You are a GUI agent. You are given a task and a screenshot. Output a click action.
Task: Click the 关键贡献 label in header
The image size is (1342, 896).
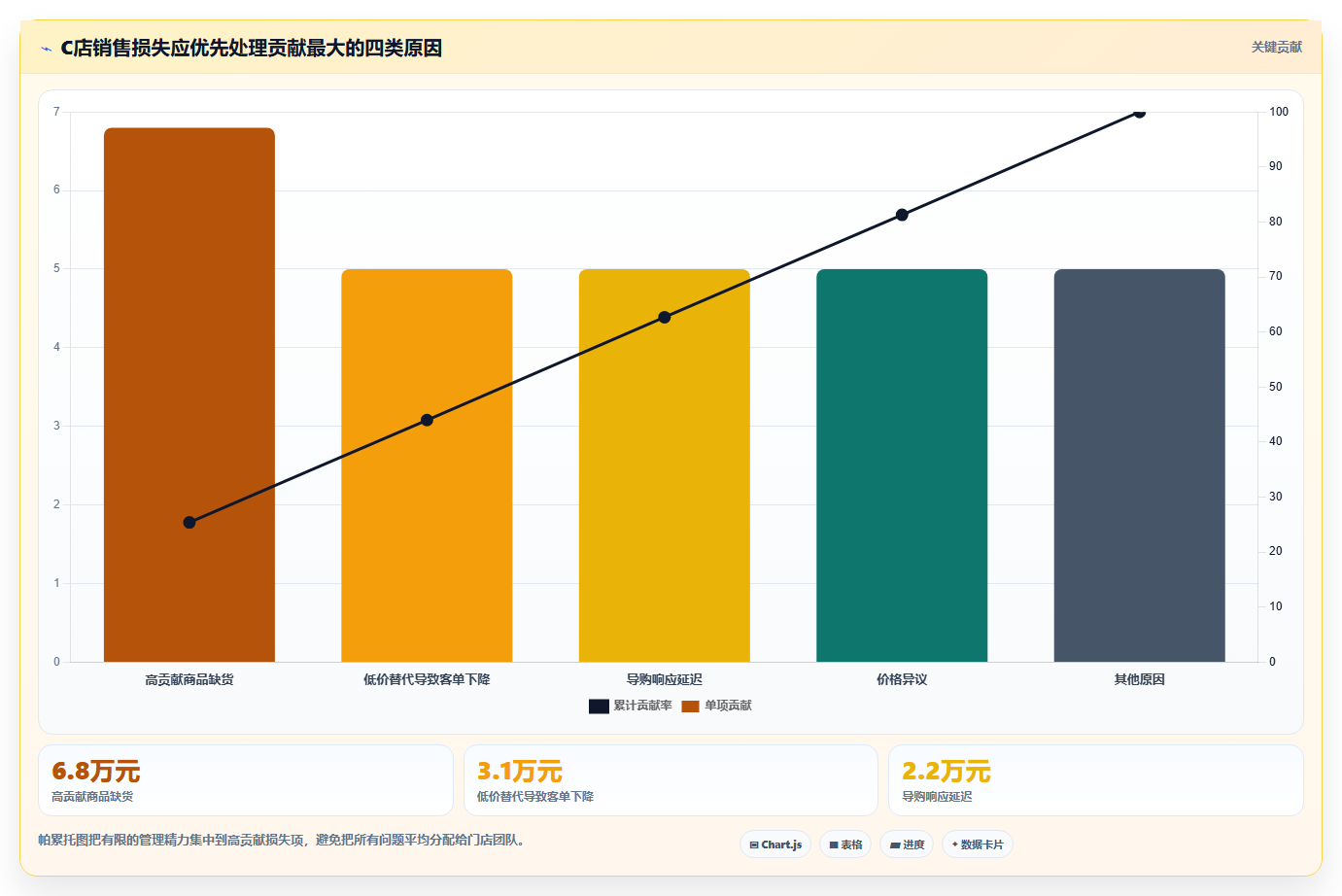(1276, 47)
